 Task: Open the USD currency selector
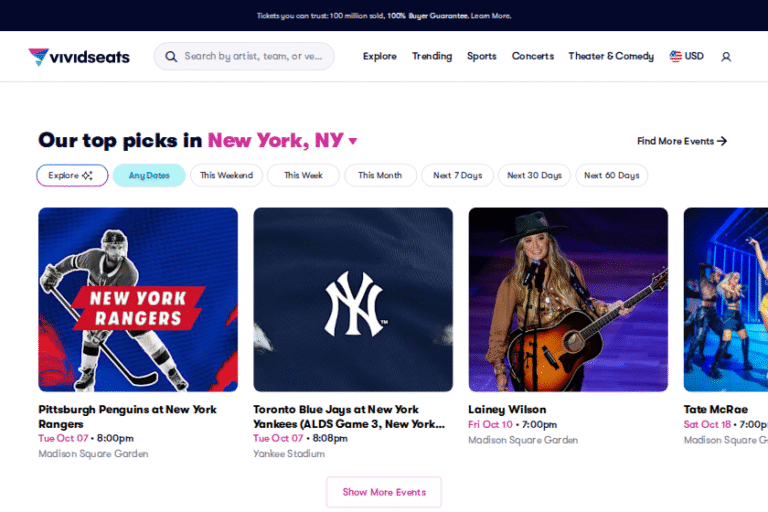687,56
